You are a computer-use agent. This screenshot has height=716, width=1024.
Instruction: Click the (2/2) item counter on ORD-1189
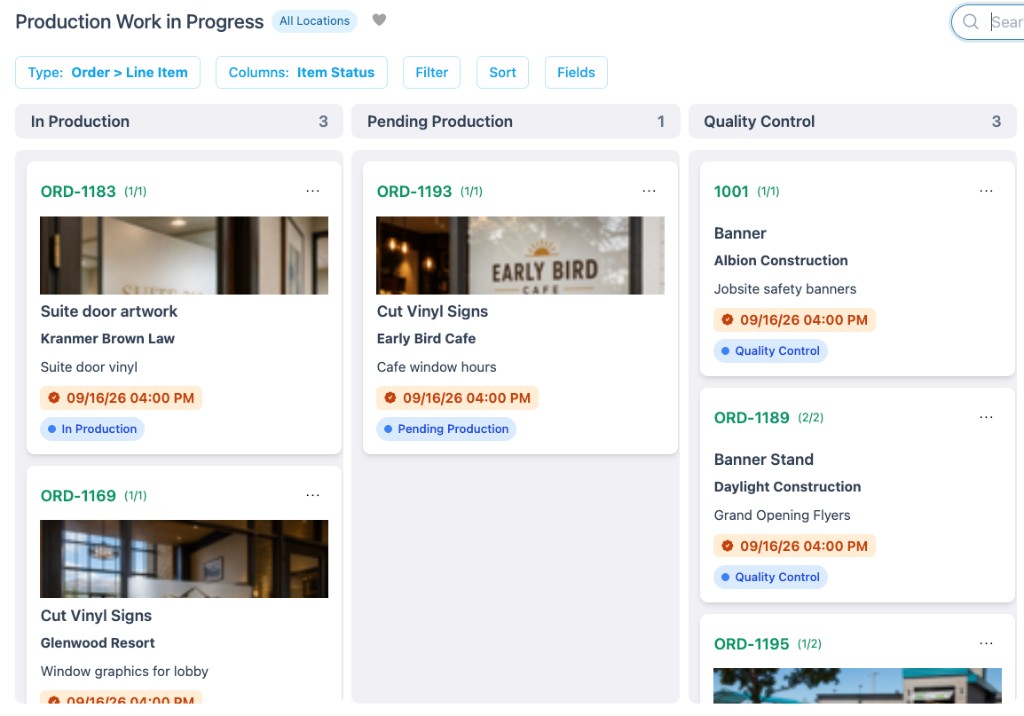[x=810, y=418]
